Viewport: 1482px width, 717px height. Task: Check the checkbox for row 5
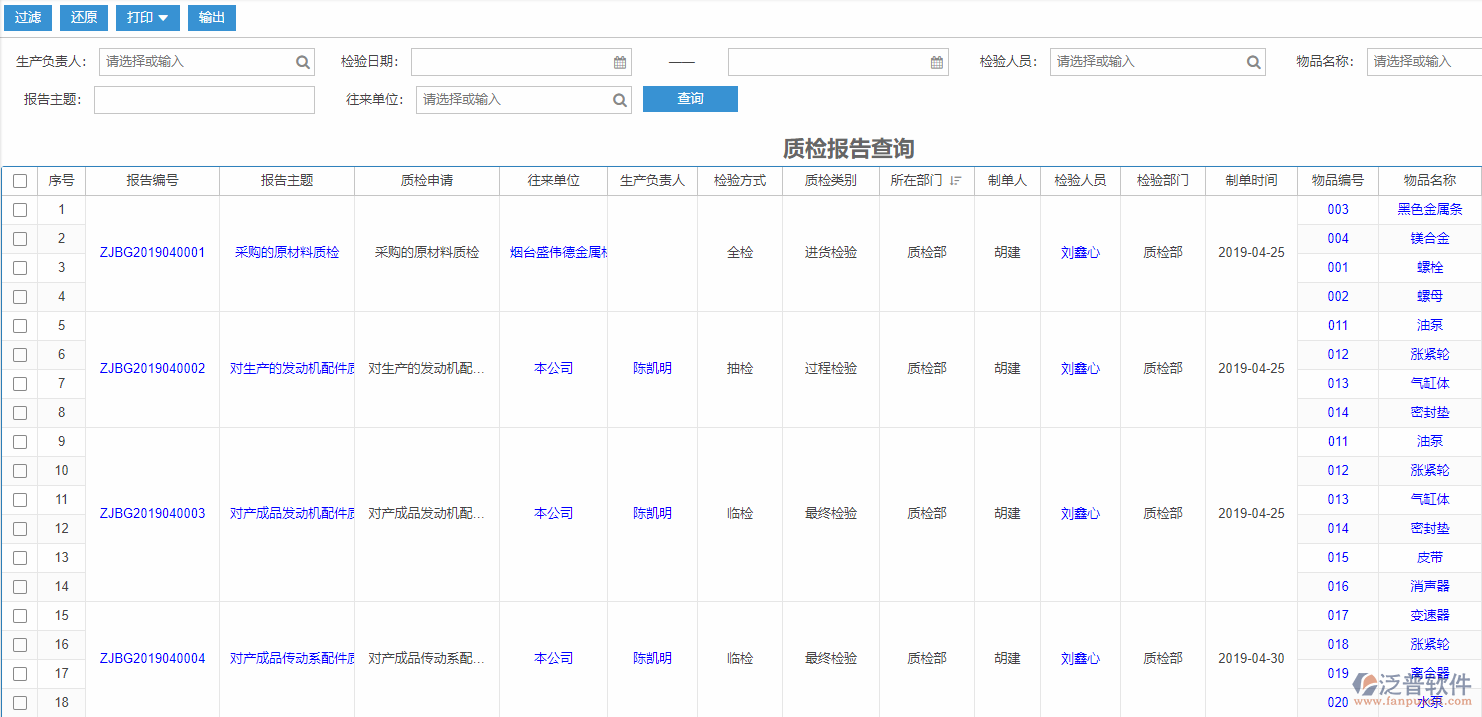coord(19,325)
